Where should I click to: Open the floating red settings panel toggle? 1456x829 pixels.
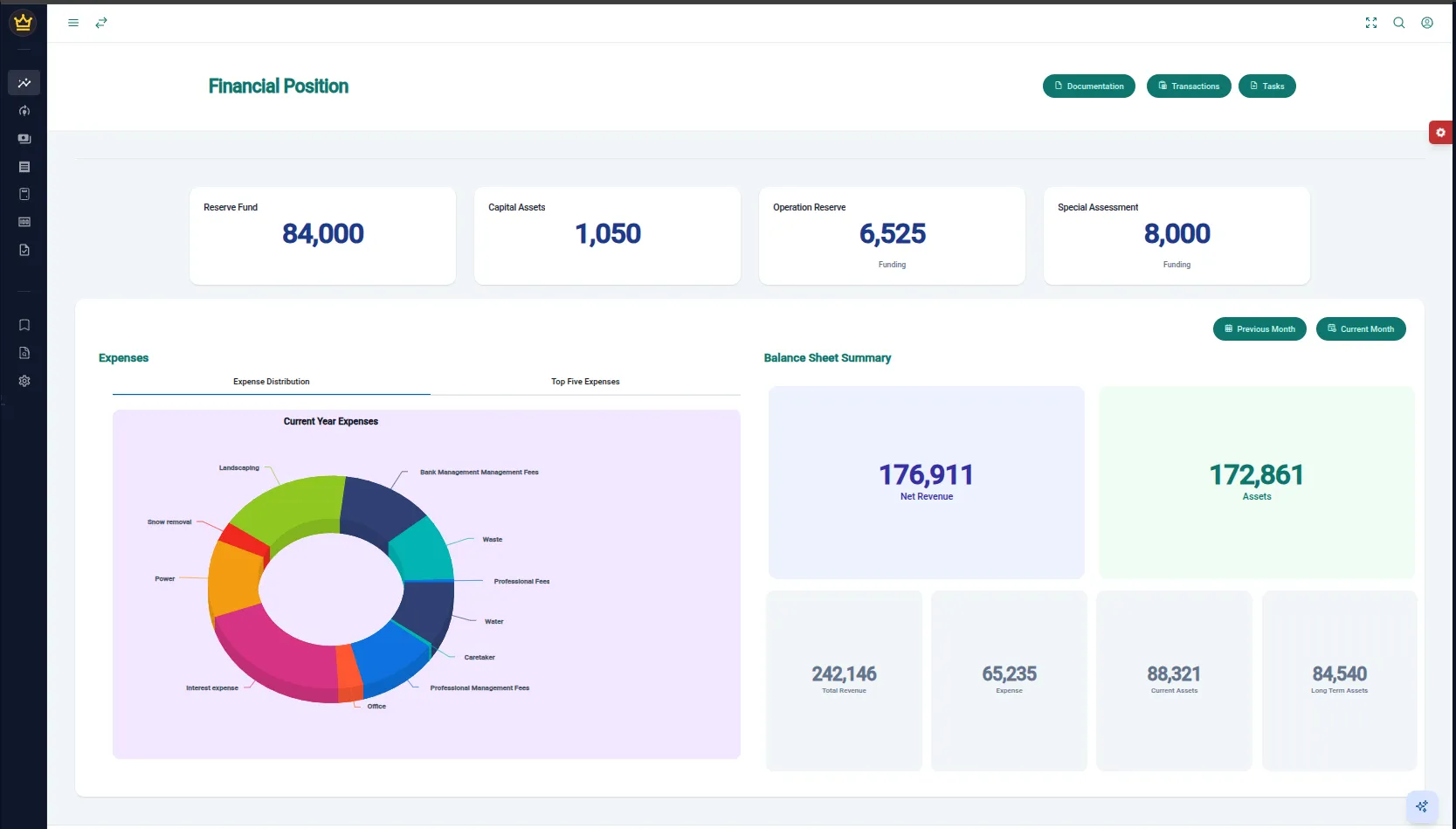[x=1440, y=132]
